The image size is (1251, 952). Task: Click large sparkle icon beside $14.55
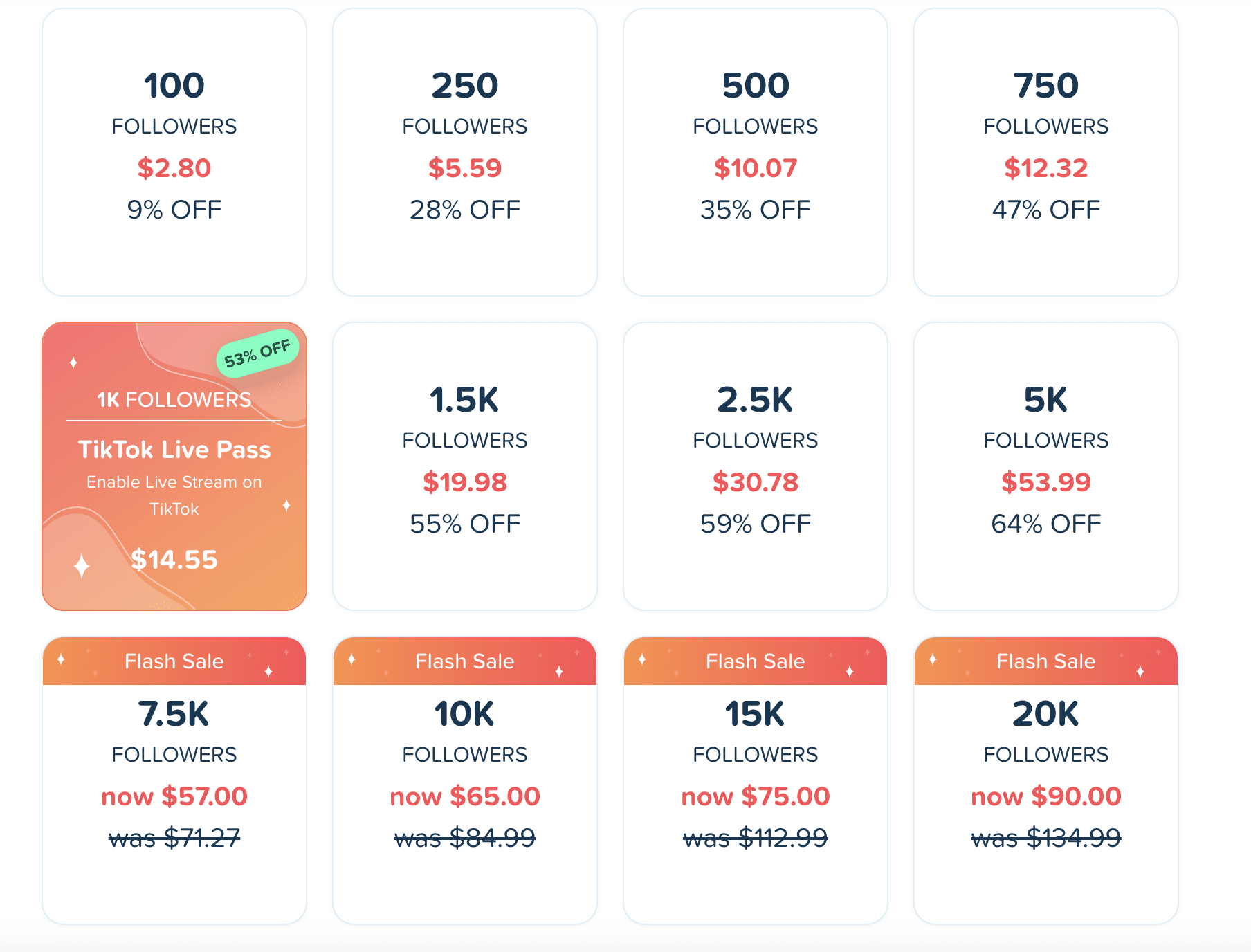(x=82, y=566)
